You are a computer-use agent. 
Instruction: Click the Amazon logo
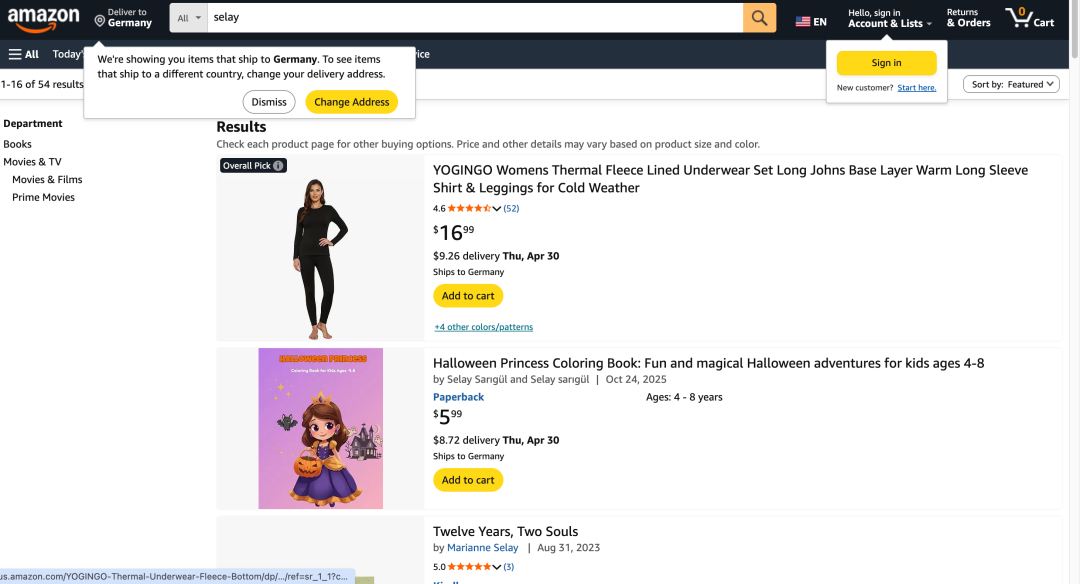click(44, 17)
